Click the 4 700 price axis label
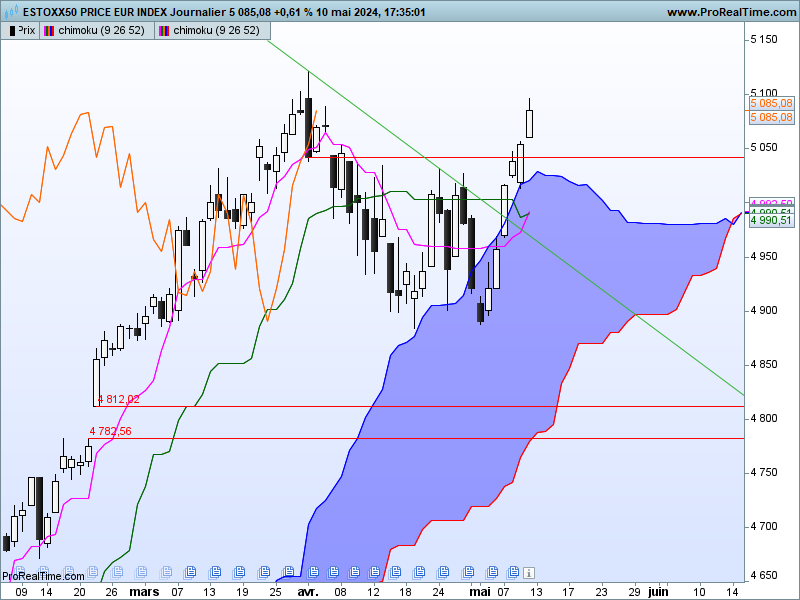This screenshot has height=600, width=800. coord(764,527)
